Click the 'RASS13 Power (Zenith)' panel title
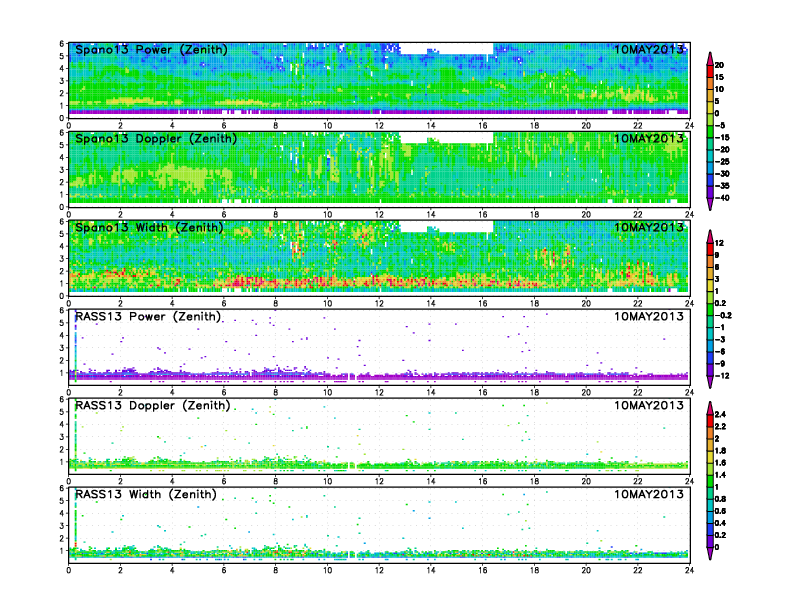The height and width of the screenshot is (612, 792). 148,317
